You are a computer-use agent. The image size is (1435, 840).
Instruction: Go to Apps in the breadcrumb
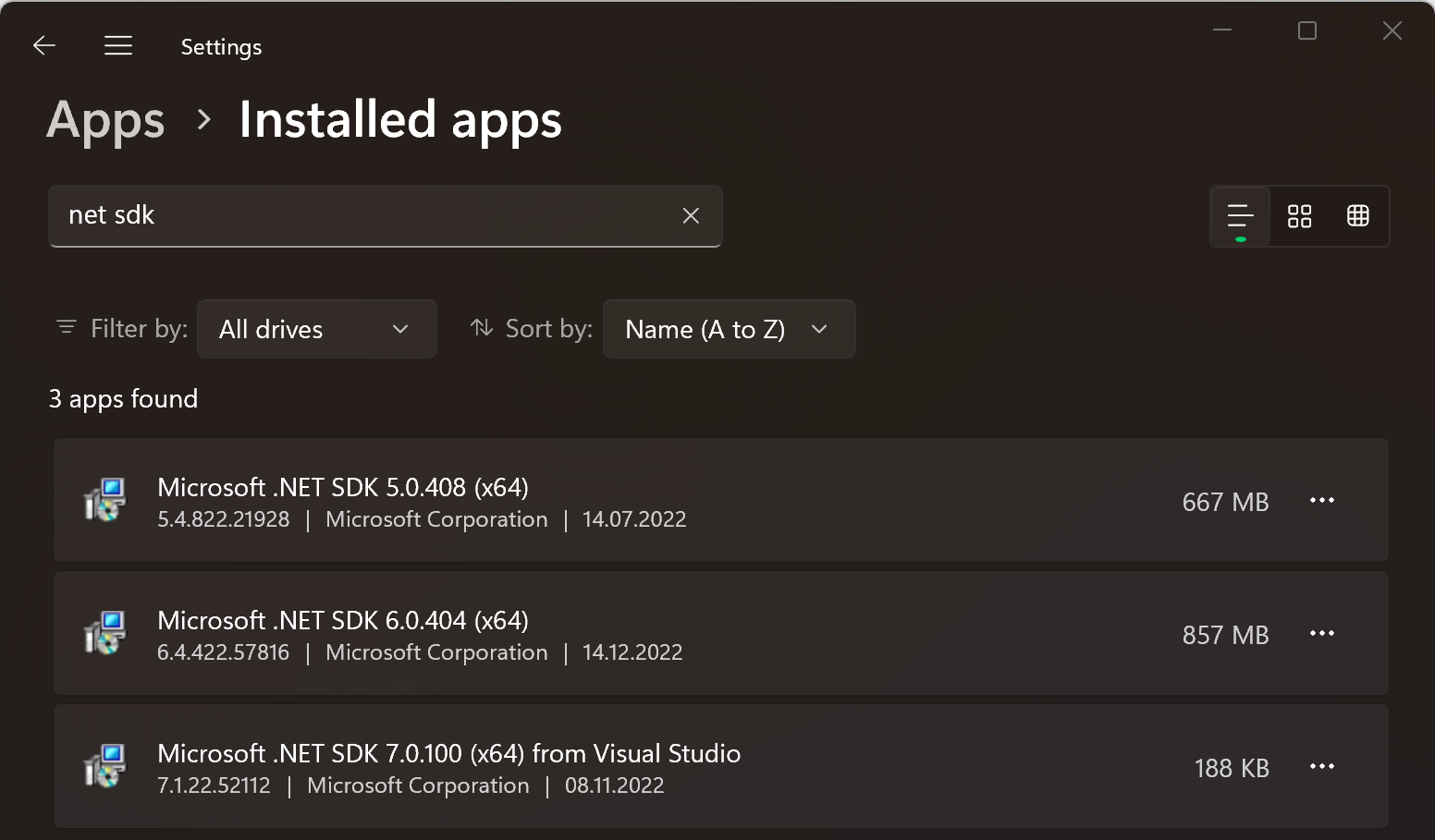105,120
